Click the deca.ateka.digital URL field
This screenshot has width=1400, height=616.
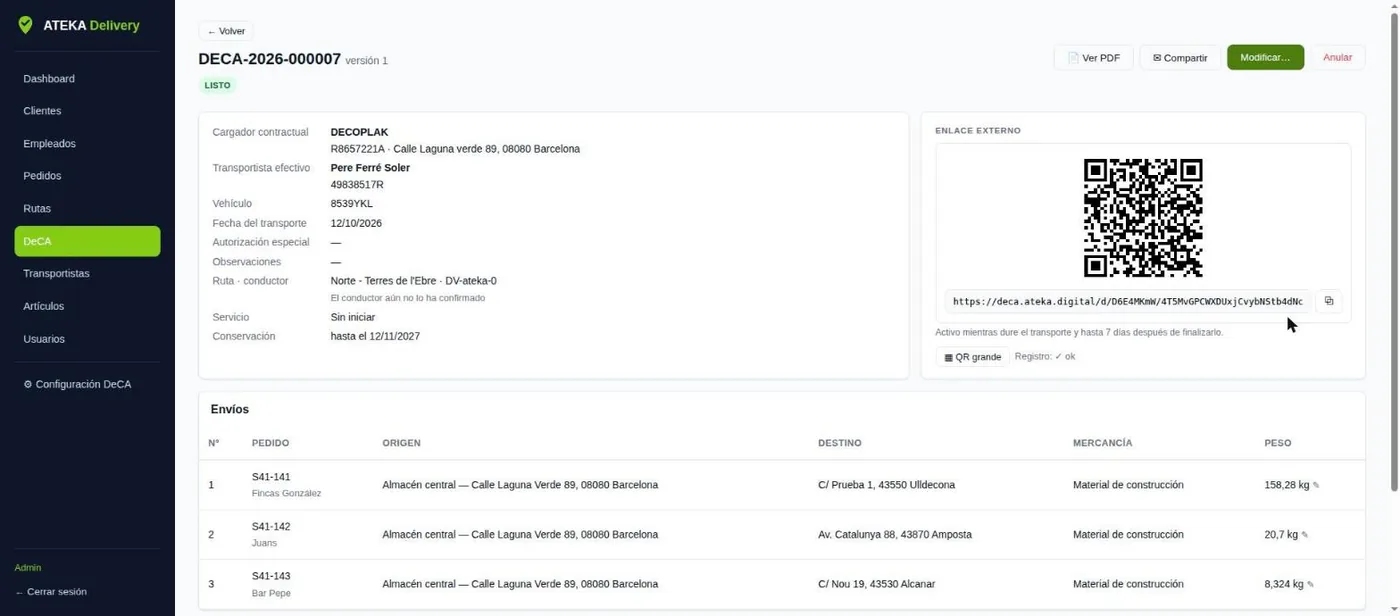point(1127,301)
